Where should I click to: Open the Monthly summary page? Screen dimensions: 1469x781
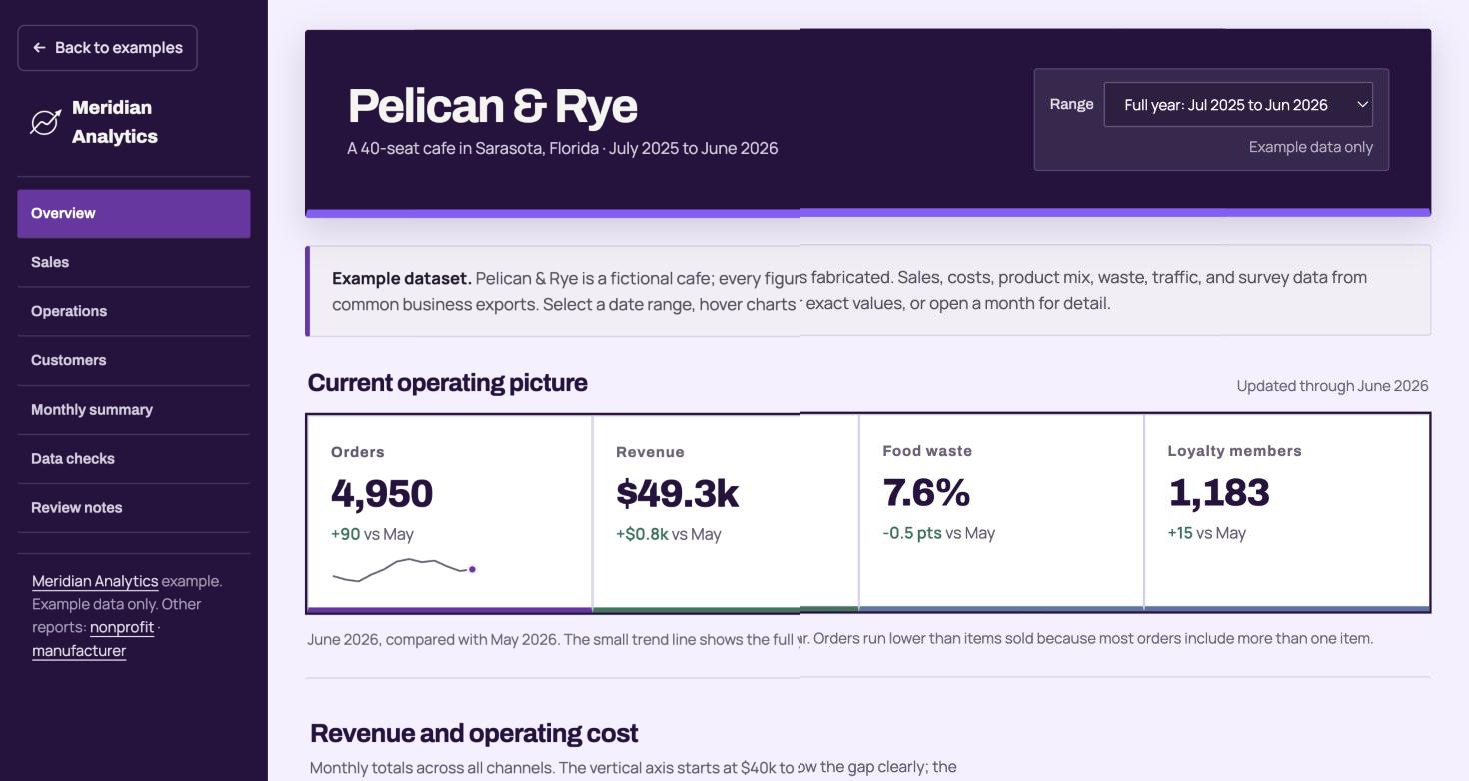tap(134, 410)
